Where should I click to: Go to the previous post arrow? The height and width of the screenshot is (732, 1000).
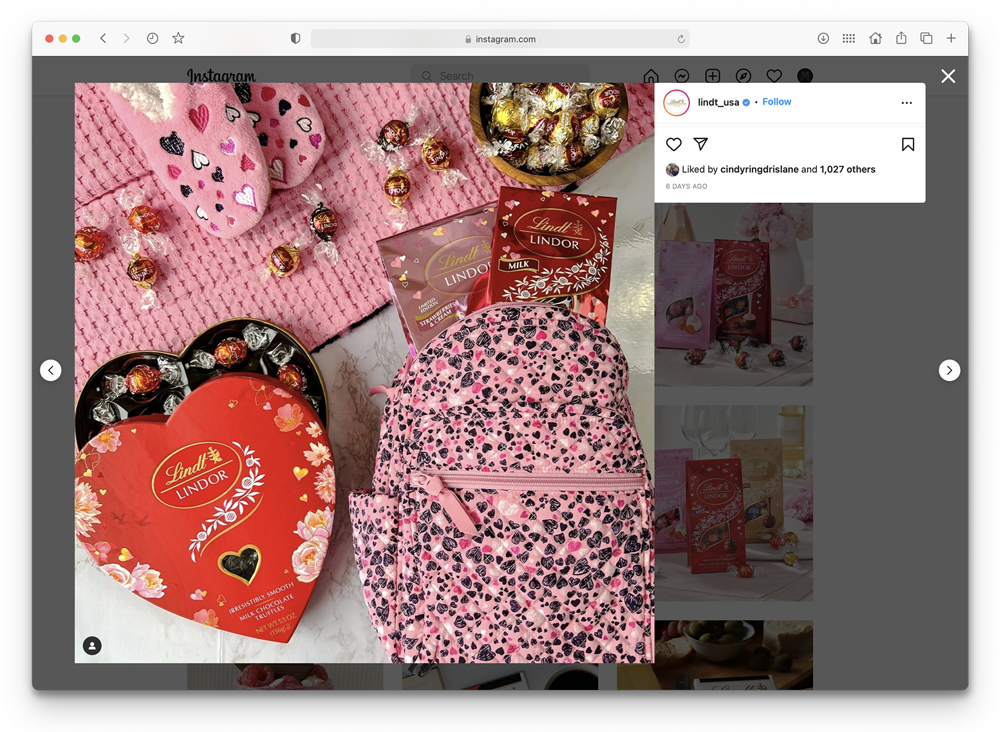click(x=50, y=371)
